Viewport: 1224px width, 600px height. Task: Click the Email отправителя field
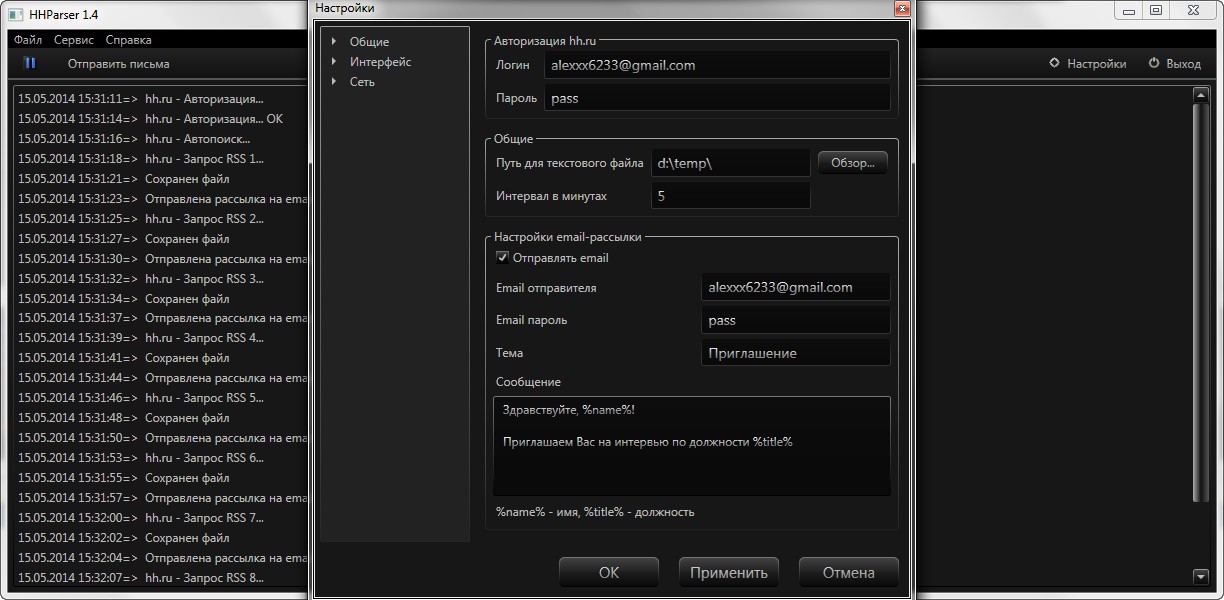coord(795,287)
